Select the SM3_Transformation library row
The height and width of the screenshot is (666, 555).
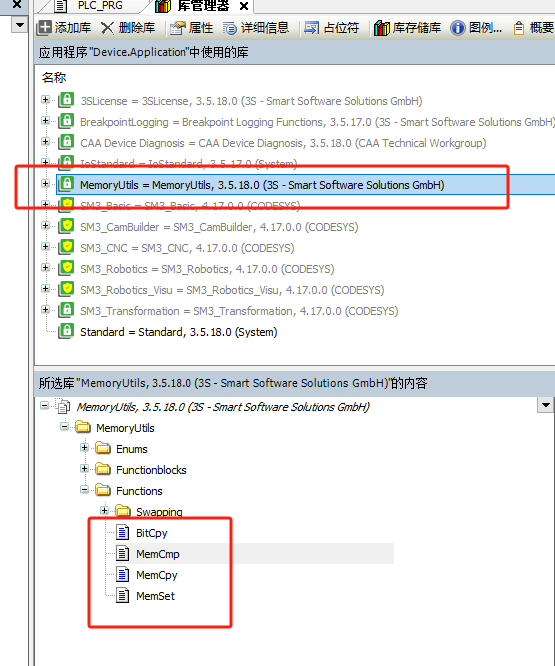click(239, 311)
